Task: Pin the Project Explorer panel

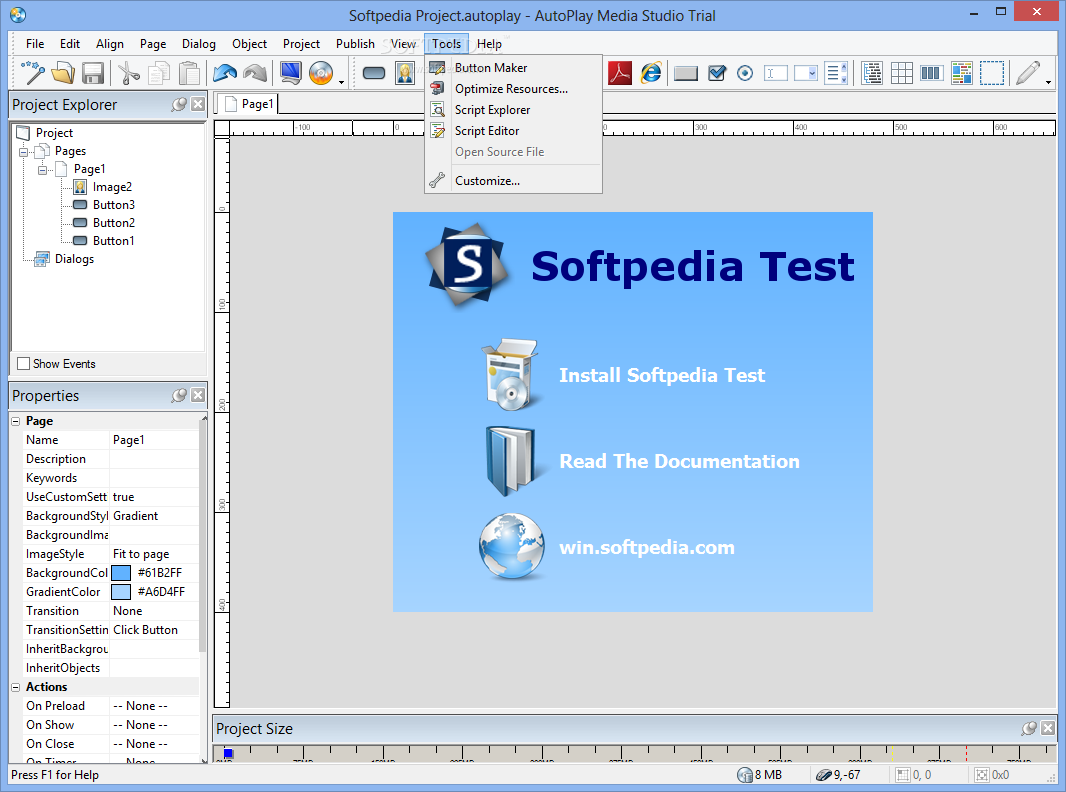Action: click(x=179, y=105)
